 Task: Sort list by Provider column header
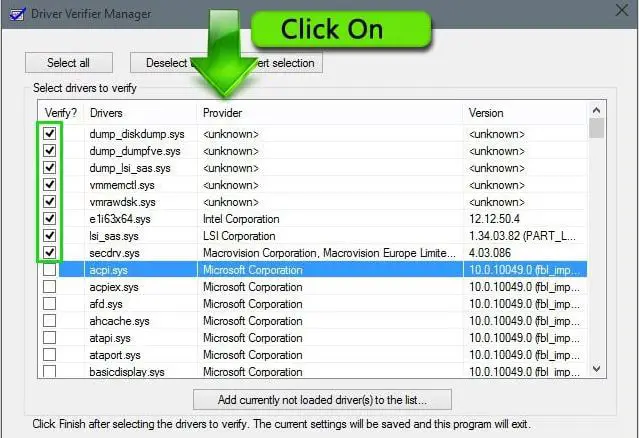click(330, 112)
